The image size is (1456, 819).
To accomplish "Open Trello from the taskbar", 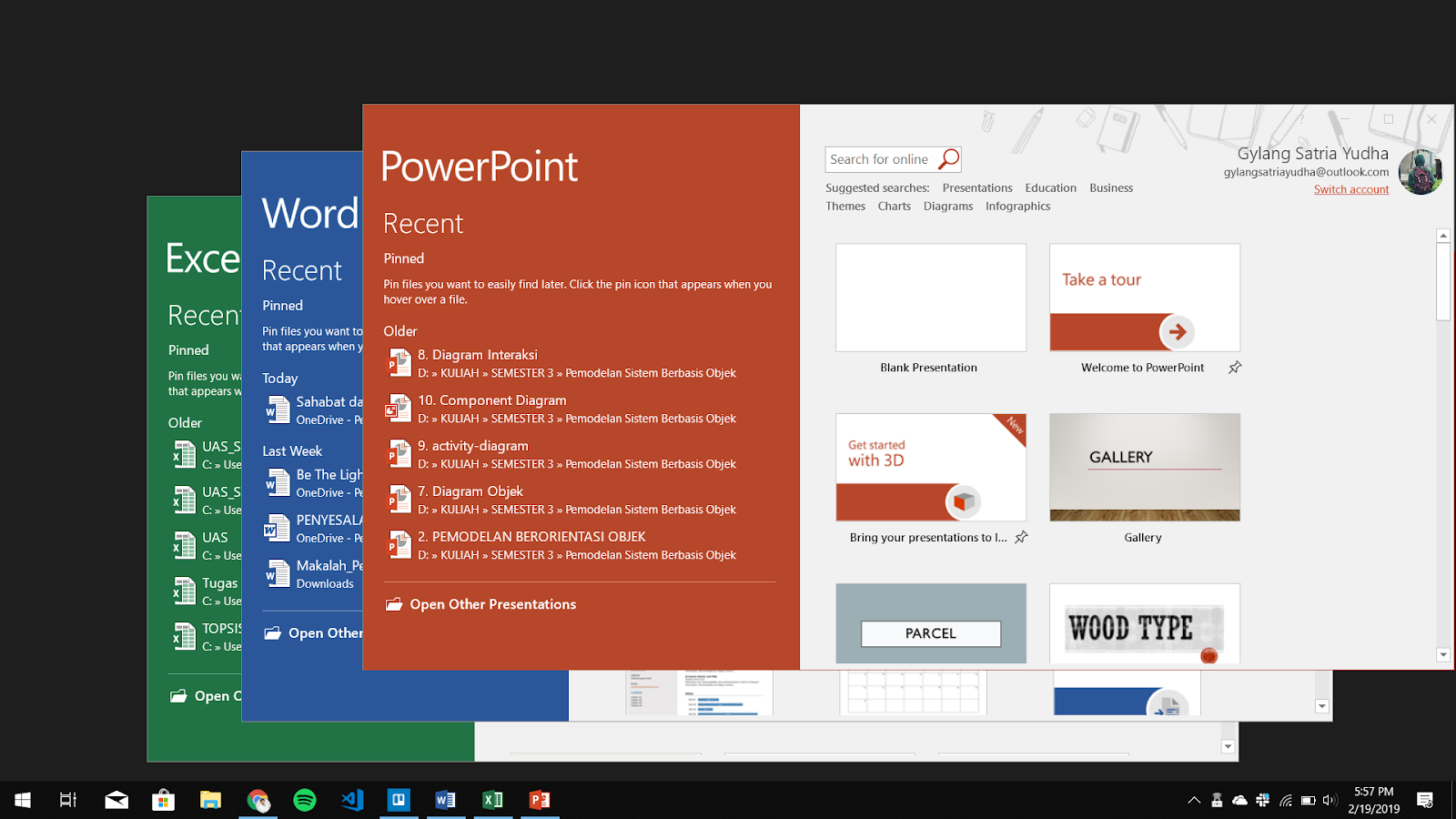I will 399,800.
